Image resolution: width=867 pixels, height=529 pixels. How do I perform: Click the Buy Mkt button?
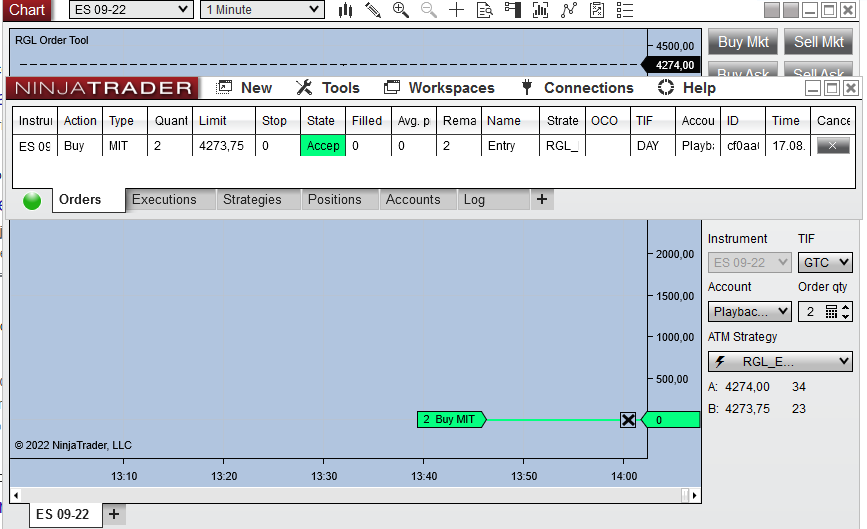(x=743, y=42)
